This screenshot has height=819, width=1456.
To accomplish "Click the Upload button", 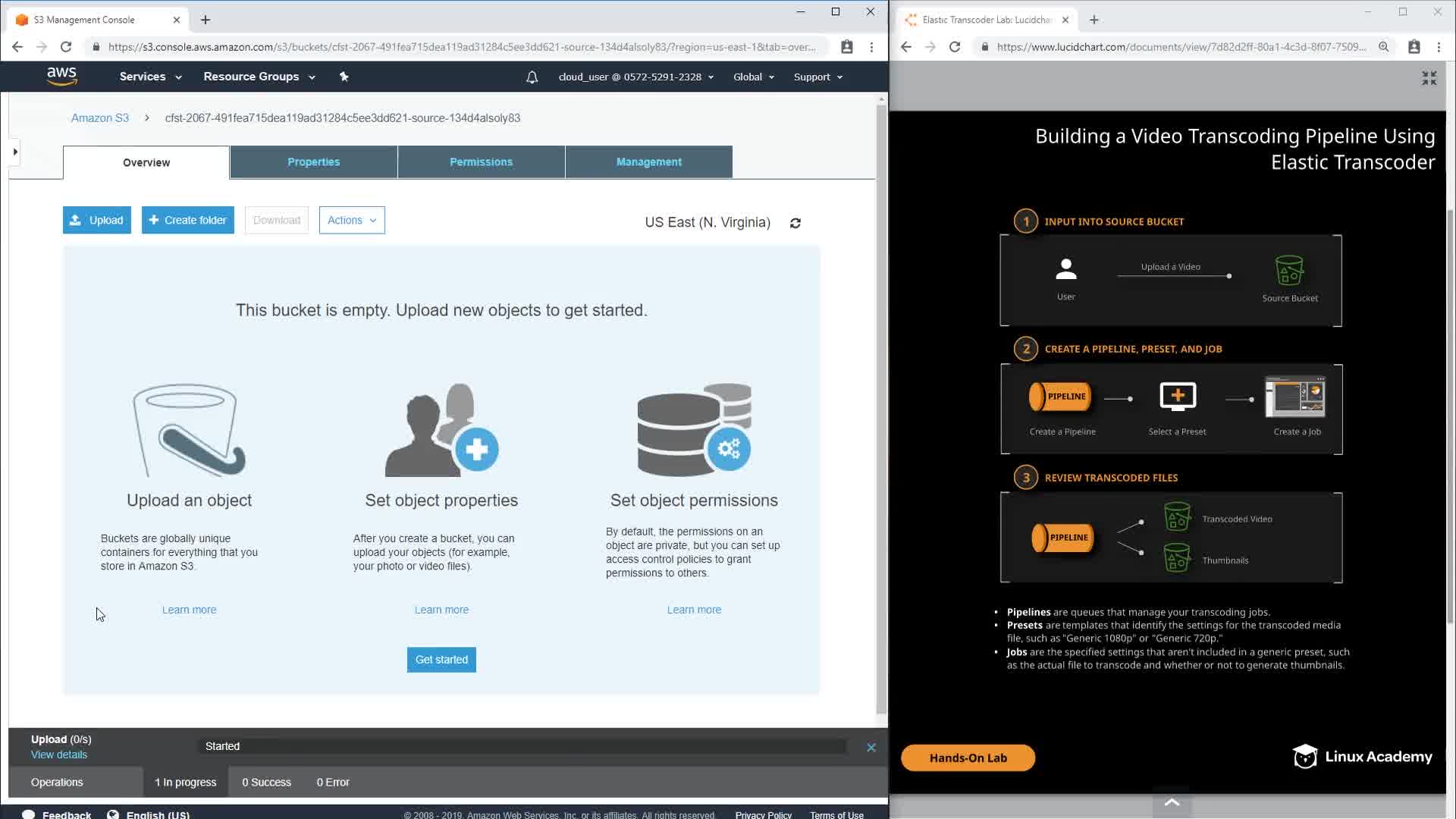I will coord(97,220).
